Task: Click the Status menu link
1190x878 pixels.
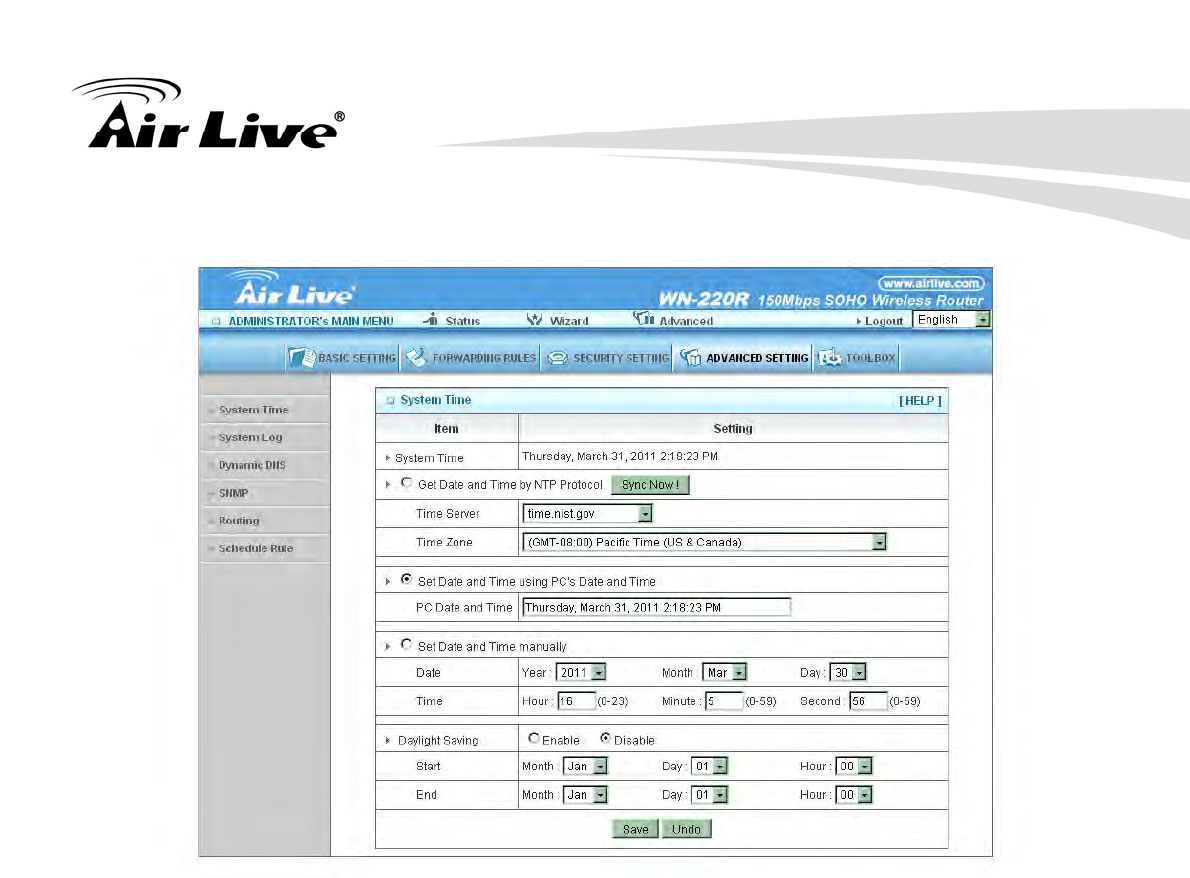Action: point(462,321)
